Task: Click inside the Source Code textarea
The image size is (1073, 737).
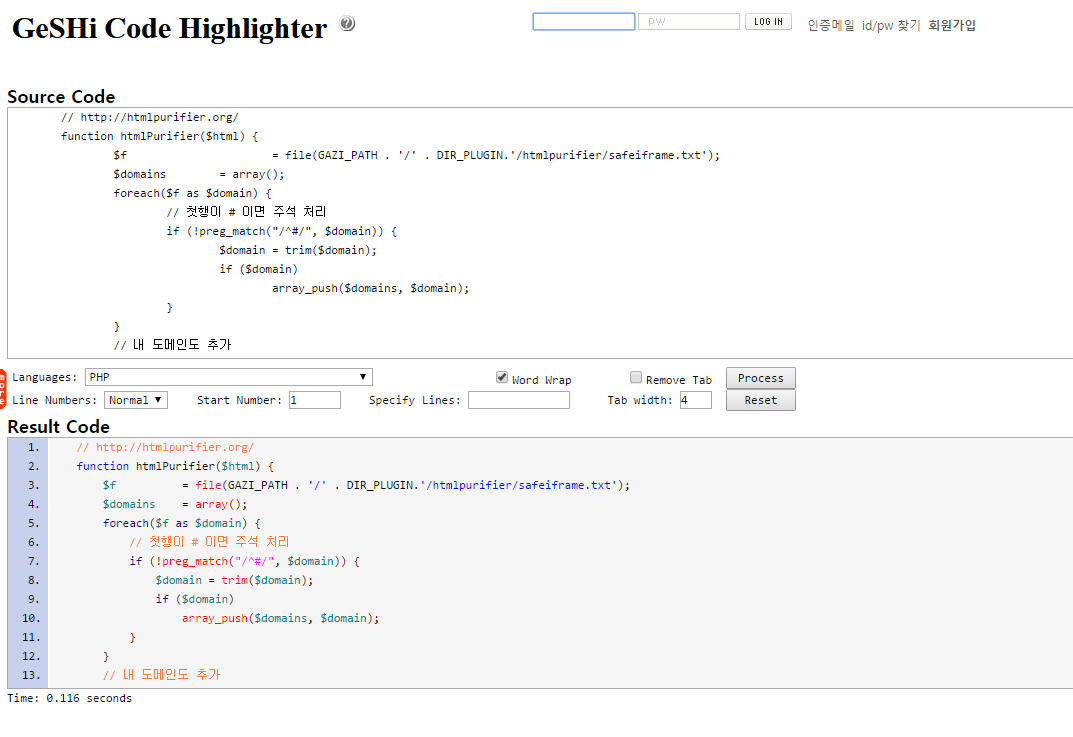Action: [541, 233]
